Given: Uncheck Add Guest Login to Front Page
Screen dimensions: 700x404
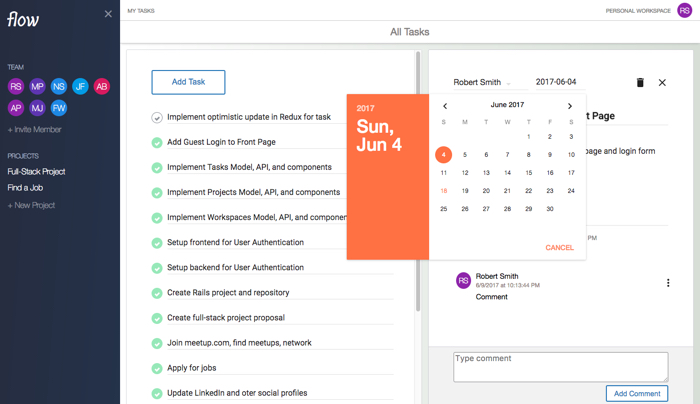Looking at the screenshot, I should [157, 143].
